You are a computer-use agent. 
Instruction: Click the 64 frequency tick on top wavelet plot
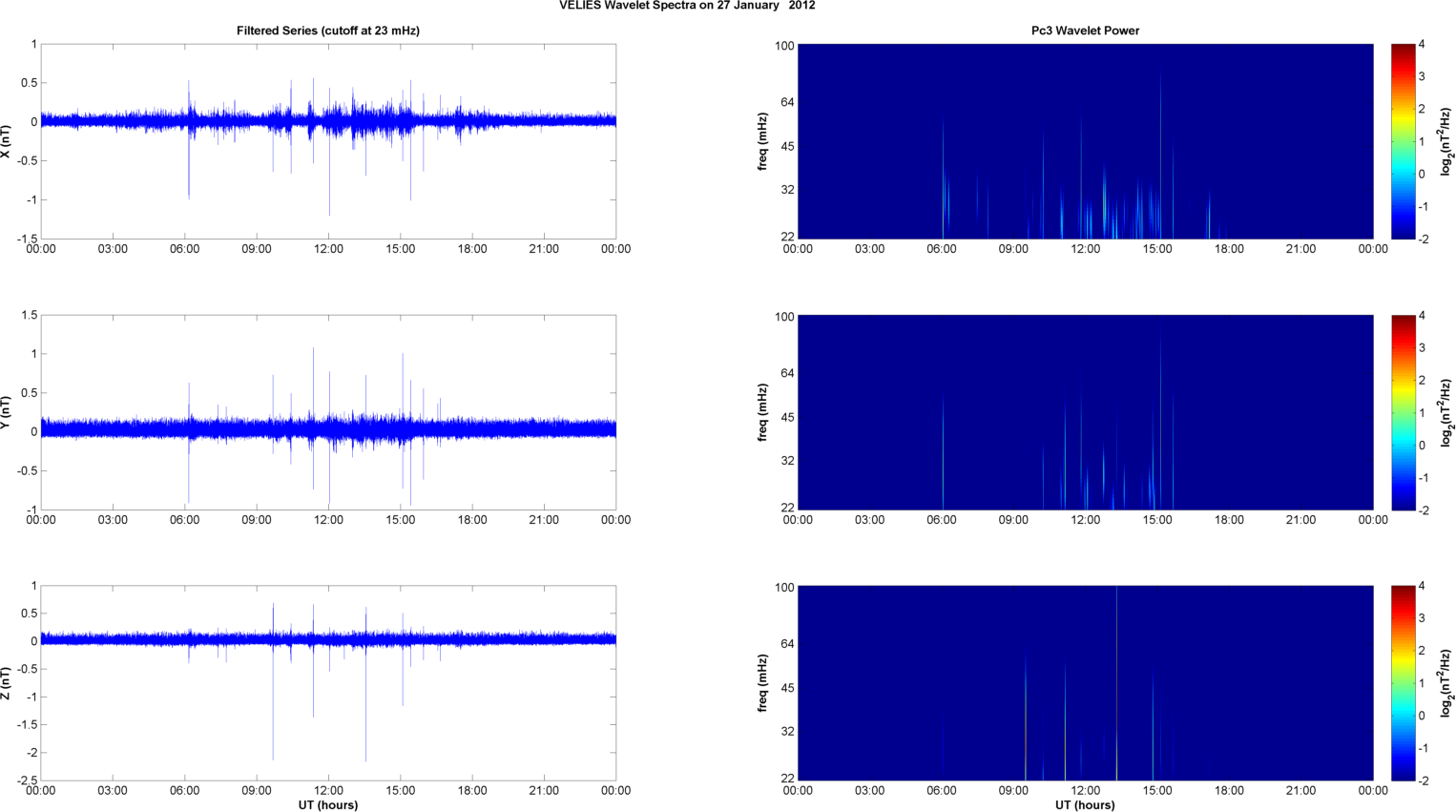[787, 102]
